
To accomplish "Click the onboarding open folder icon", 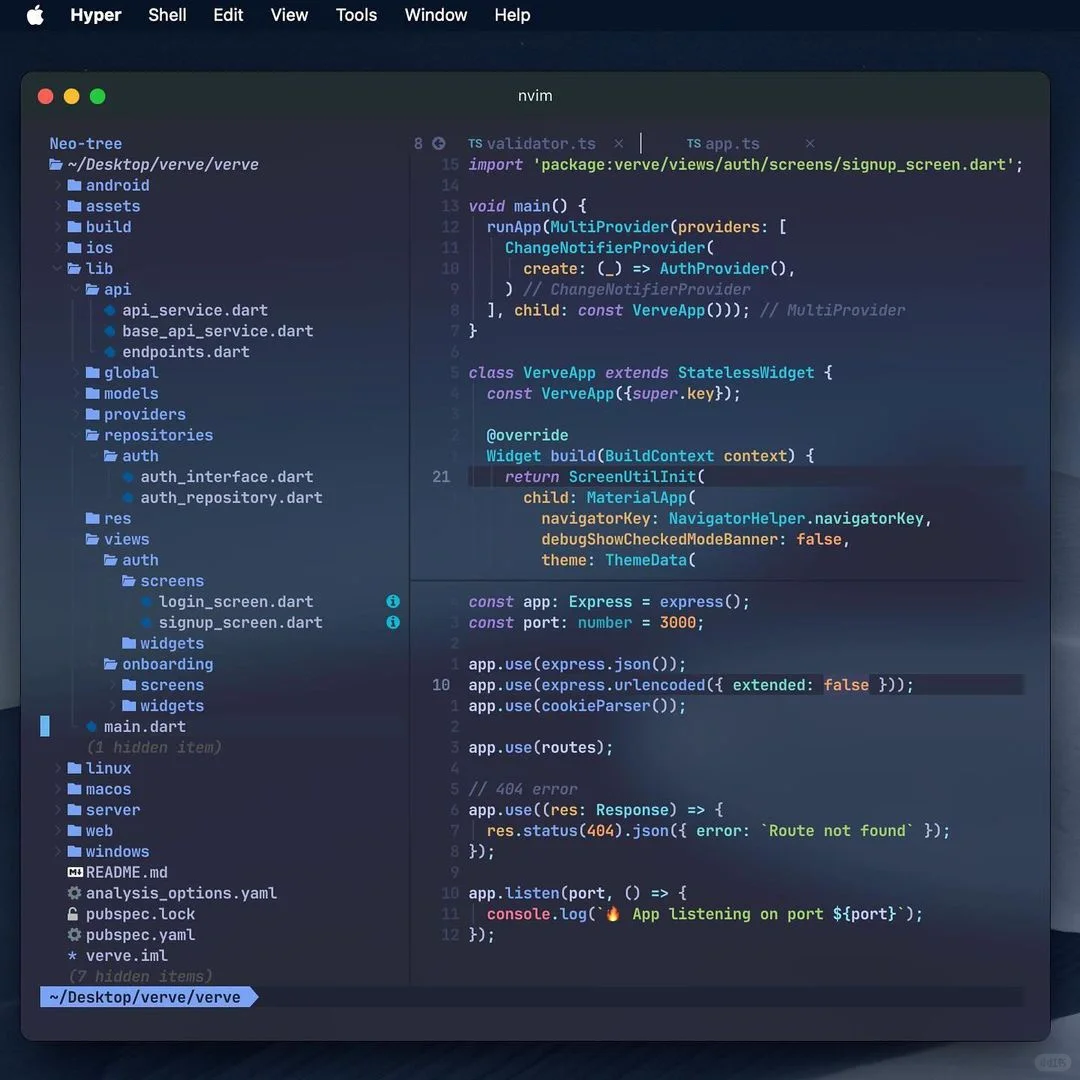I will click(110, 664).
